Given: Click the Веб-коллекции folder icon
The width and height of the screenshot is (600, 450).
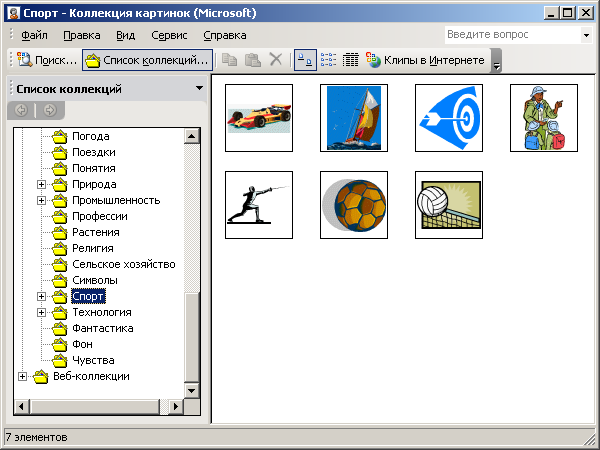Looking at the screenshot, I should tap(41, 377).
